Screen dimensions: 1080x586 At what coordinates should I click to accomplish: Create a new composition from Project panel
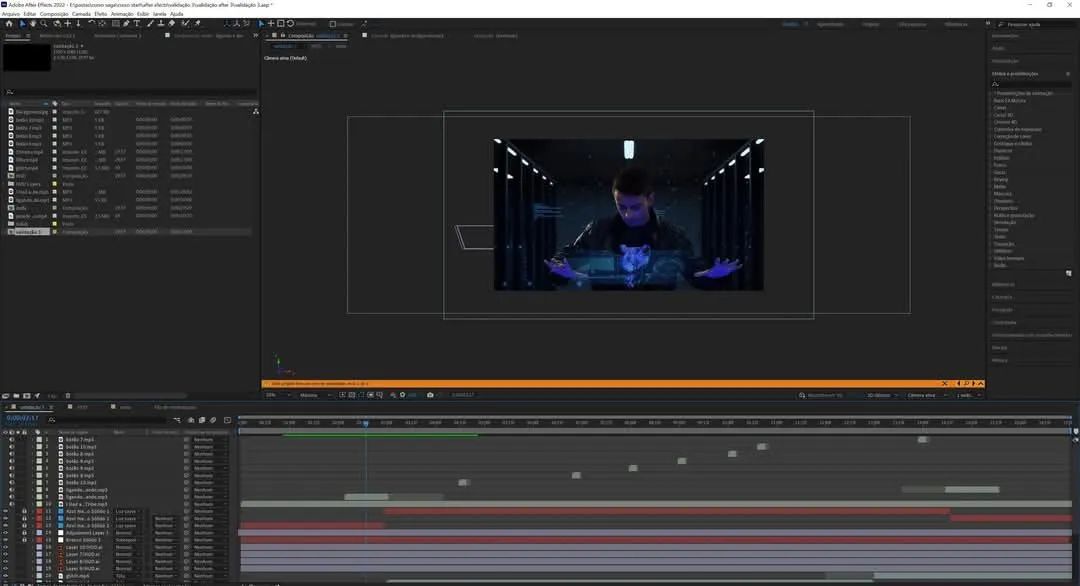[x=26, y=396]
